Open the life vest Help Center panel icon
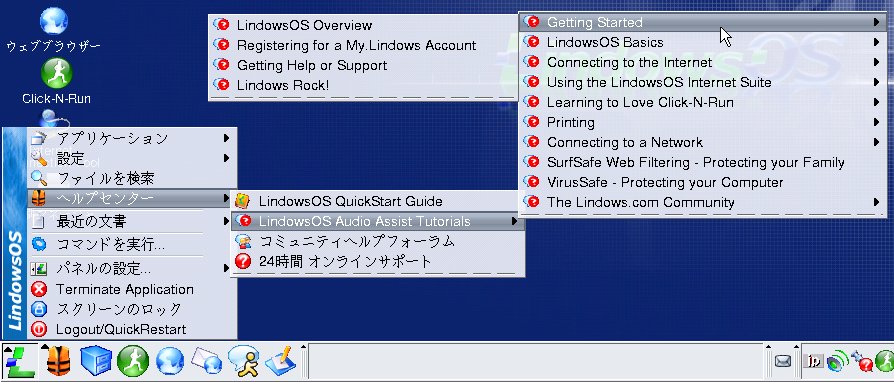 [58, 362]
